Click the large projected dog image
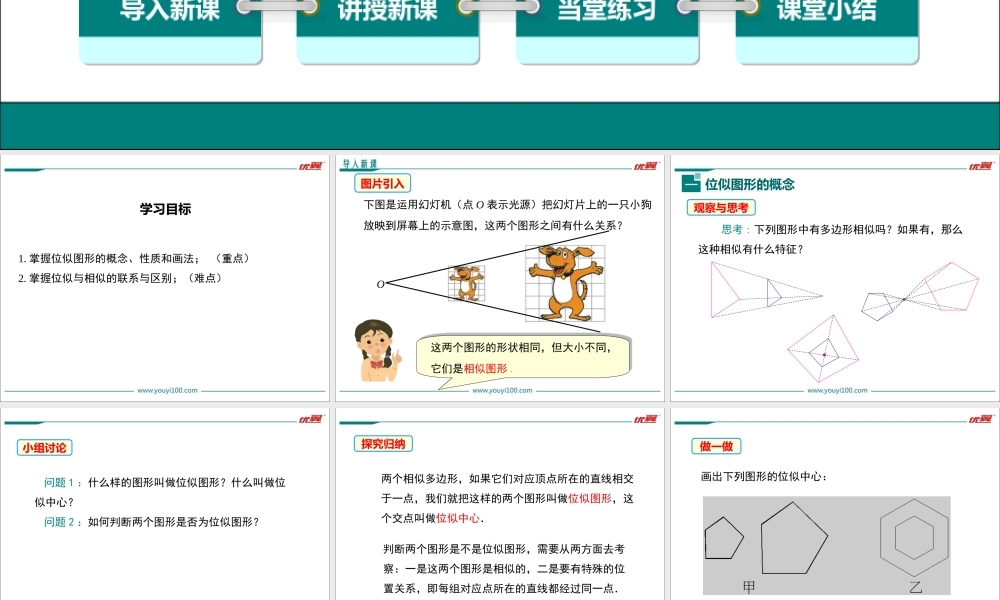The height and width of the screenshot is (600, 1000). click(565, 282)
